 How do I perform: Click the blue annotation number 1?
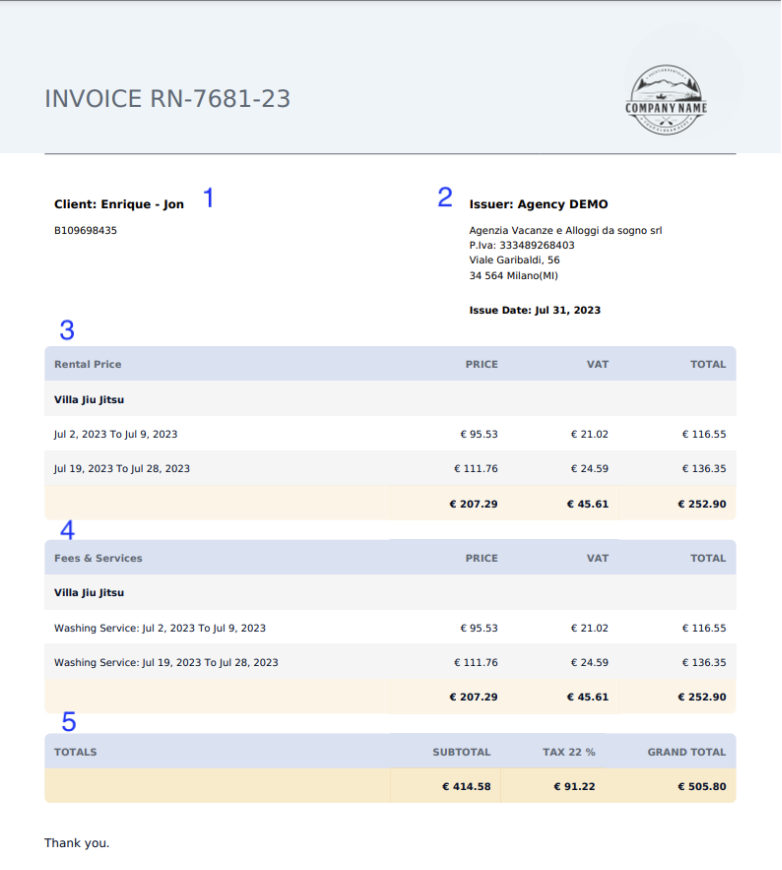(x=208, y=198)
